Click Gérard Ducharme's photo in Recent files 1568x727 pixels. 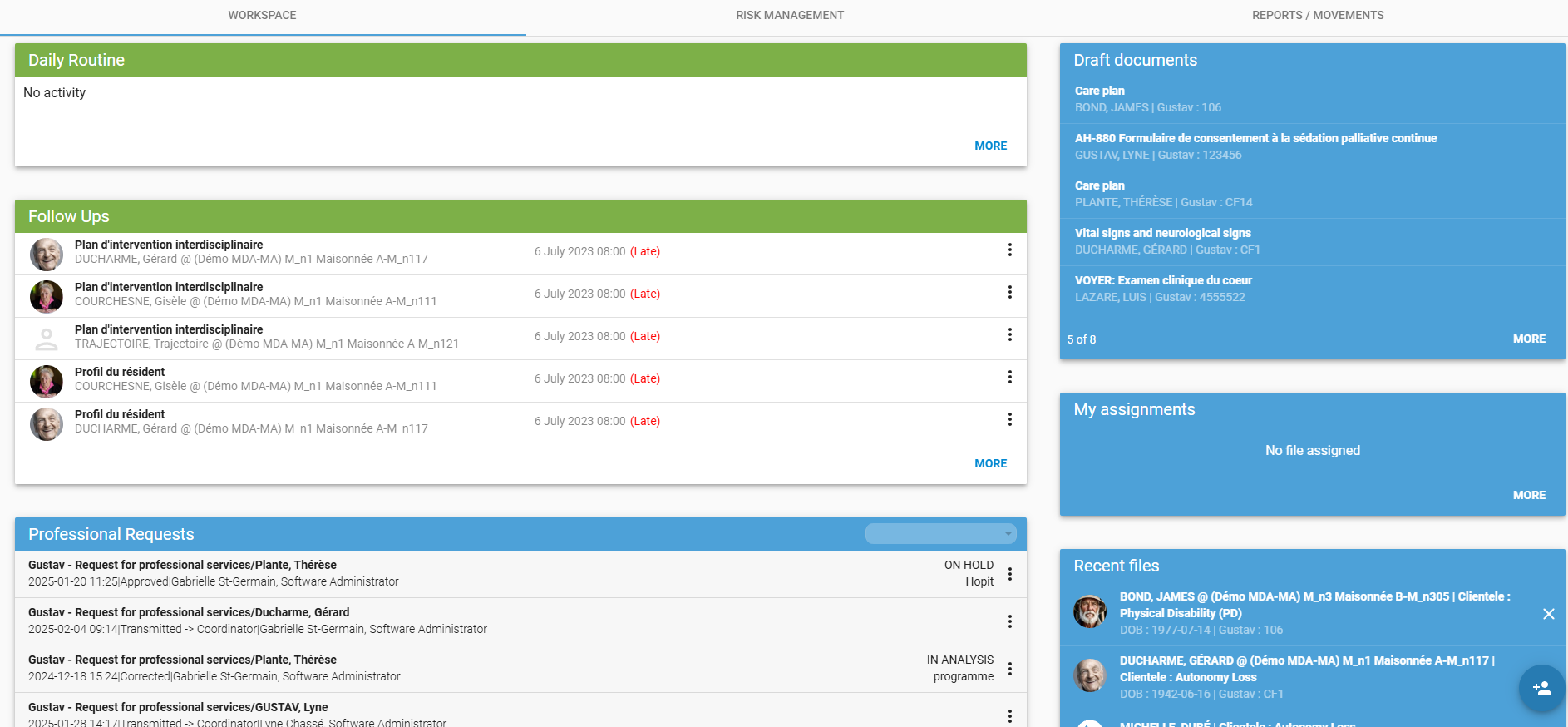coord(1090,675)
